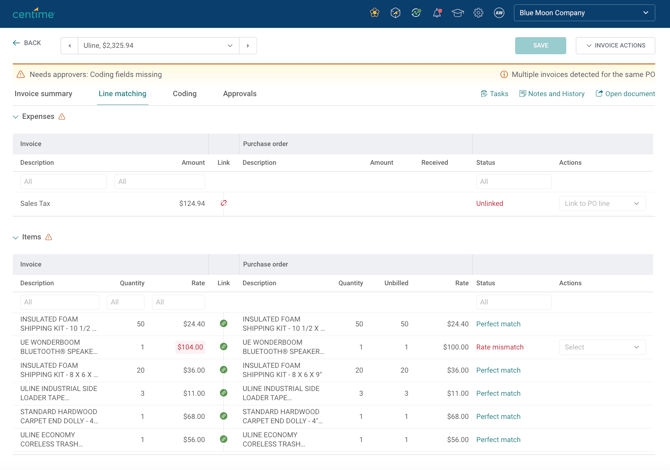This screenshot has width=670, height=470.
Task: Go to previous invoice arrow
Action: (x=69, y=45)
